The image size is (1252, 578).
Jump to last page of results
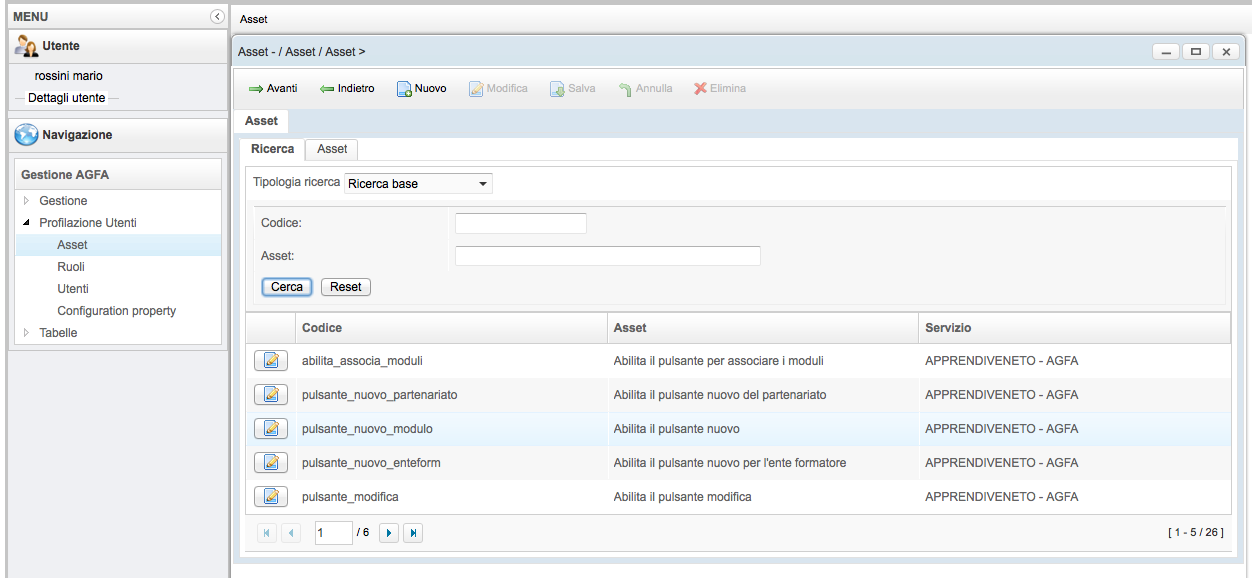(413, 533)
